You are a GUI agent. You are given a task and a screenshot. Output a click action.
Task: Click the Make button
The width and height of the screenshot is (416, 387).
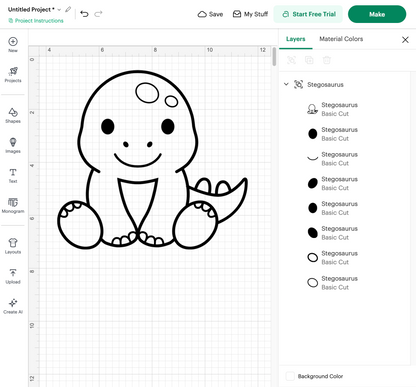(377, 14)
